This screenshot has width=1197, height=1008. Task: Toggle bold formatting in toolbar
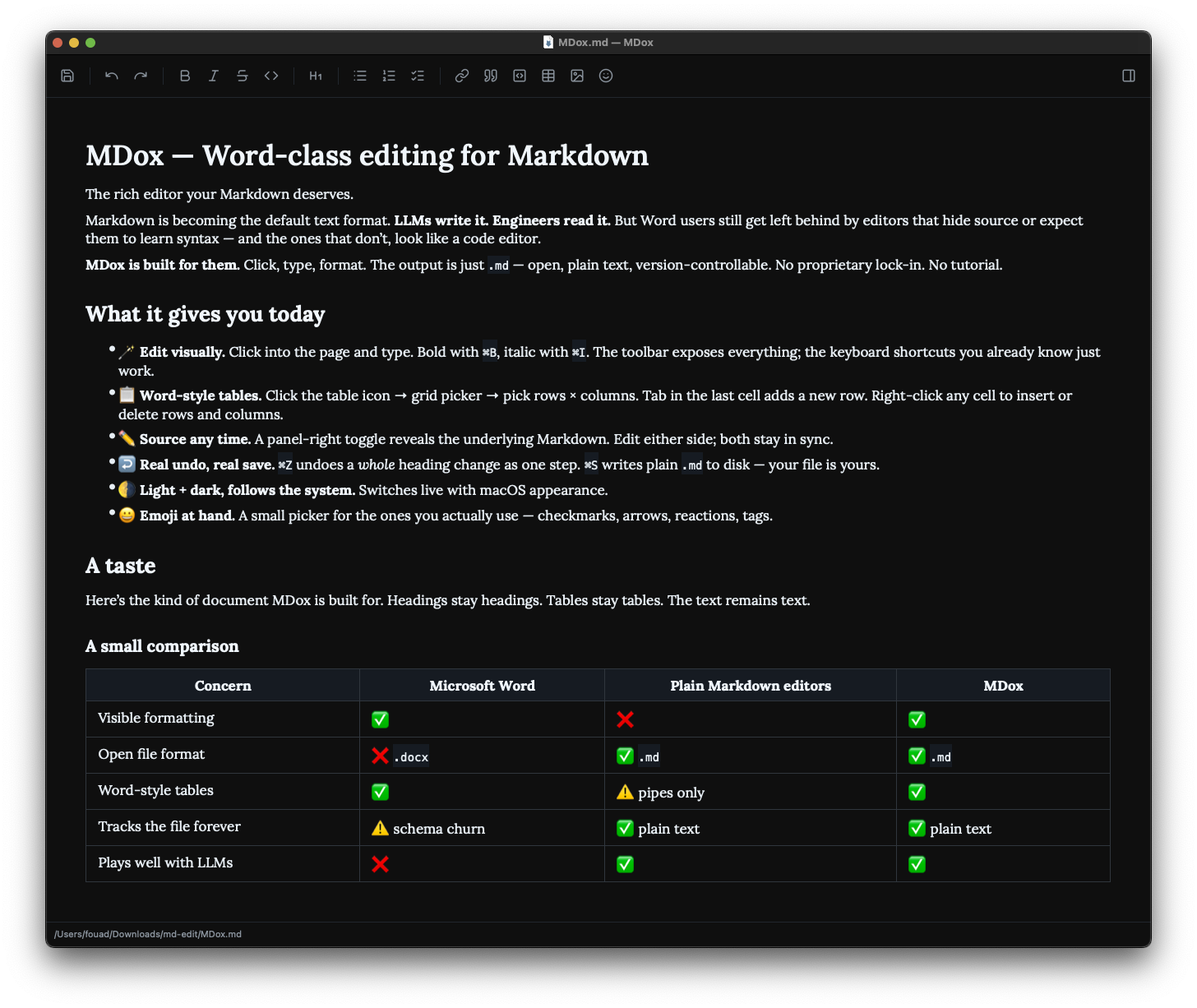pyautogui.click(x=185, y=76)
